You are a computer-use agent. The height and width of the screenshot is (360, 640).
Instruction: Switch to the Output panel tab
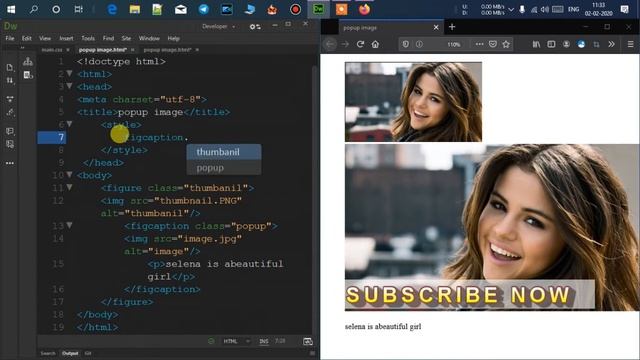point(70,353)
